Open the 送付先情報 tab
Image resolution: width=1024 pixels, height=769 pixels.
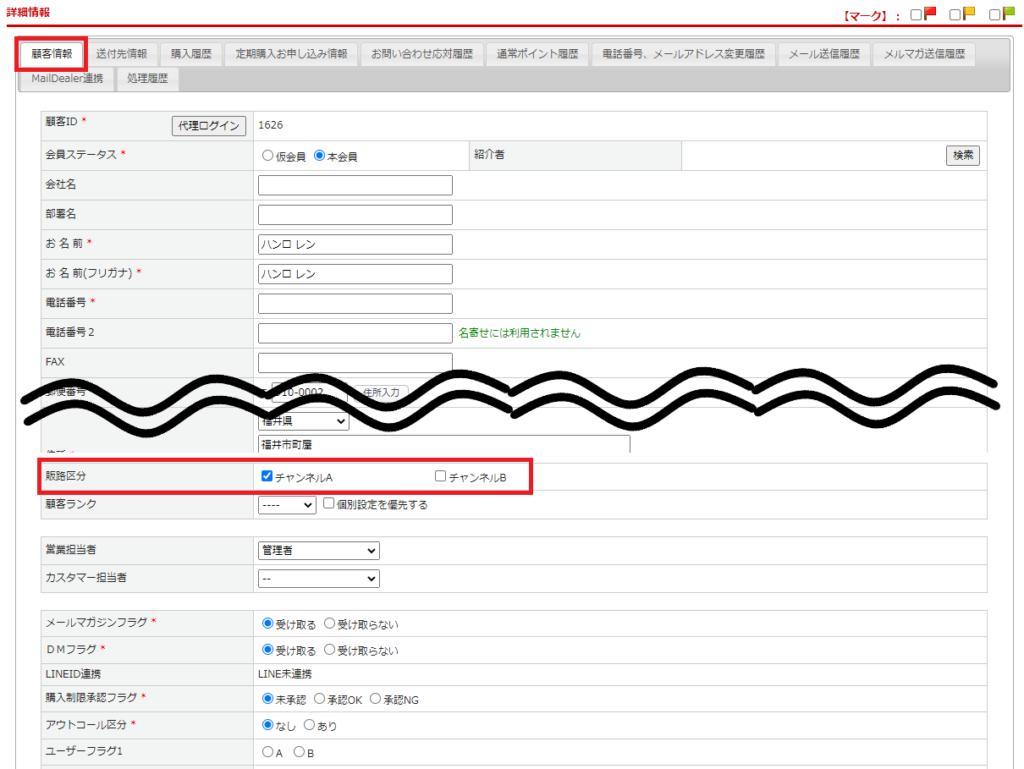122,54
